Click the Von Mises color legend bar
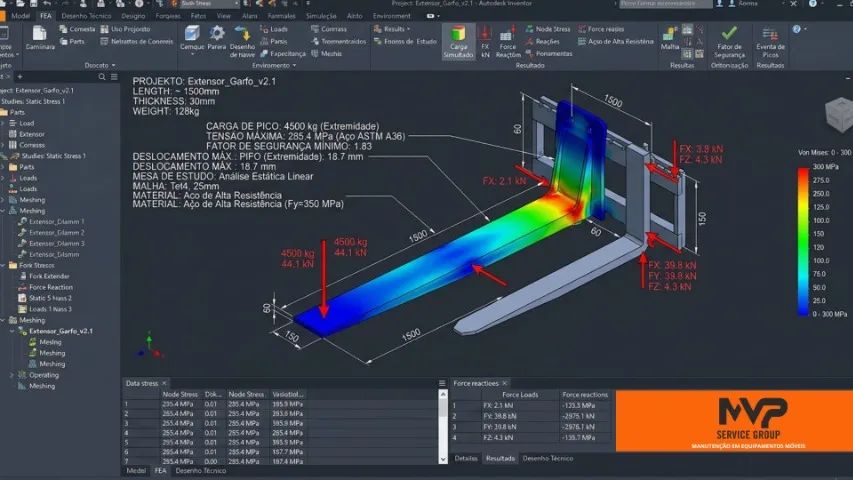This screenshot has width=853, height=480. point(803,242)
